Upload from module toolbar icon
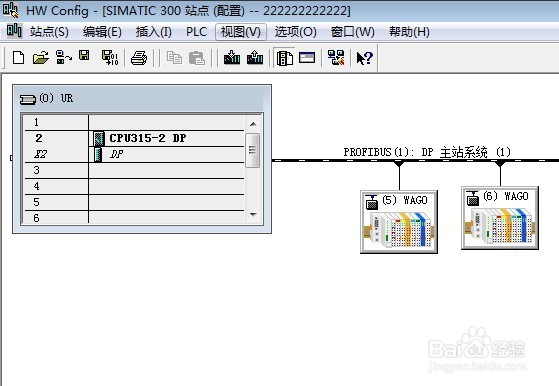 coord(255,57)
